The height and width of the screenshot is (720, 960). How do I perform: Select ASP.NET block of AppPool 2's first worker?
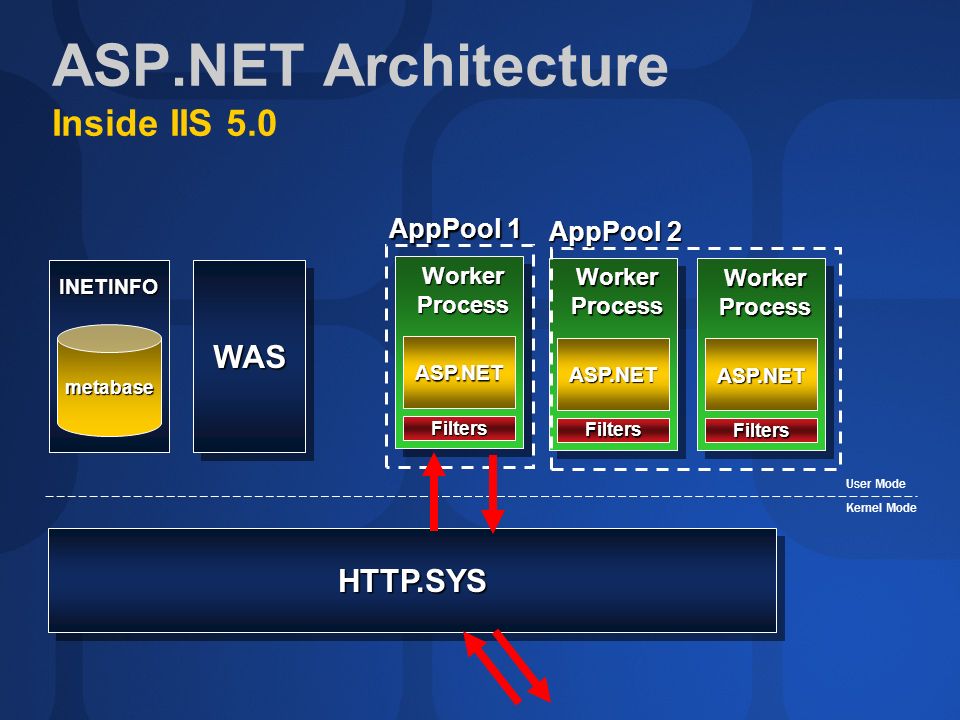tap(613, 374)
